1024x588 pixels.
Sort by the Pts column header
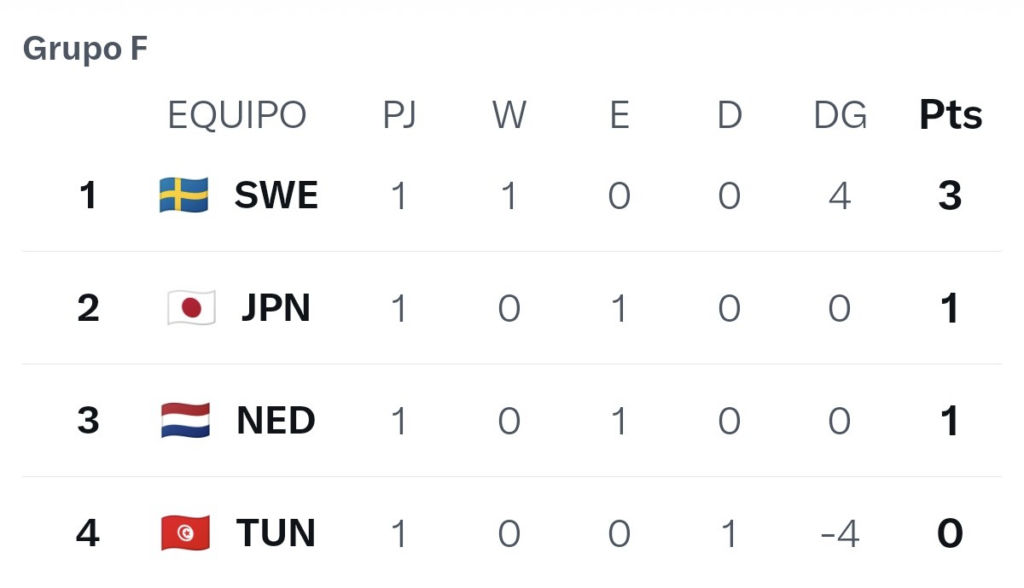pyautogui.click(x=950, y=115)
